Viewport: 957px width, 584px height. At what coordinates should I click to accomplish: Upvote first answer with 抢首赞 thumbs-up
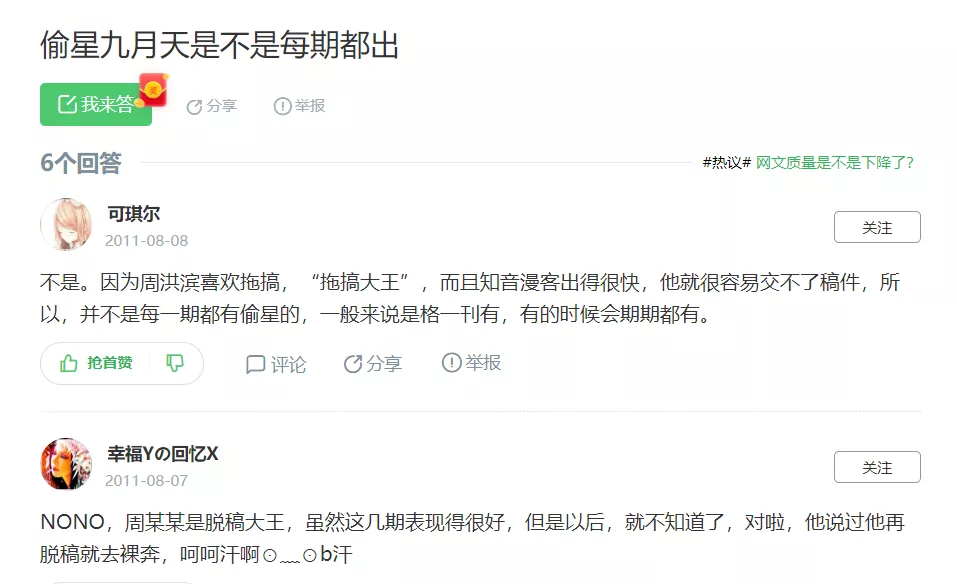(x=96, y=363)
